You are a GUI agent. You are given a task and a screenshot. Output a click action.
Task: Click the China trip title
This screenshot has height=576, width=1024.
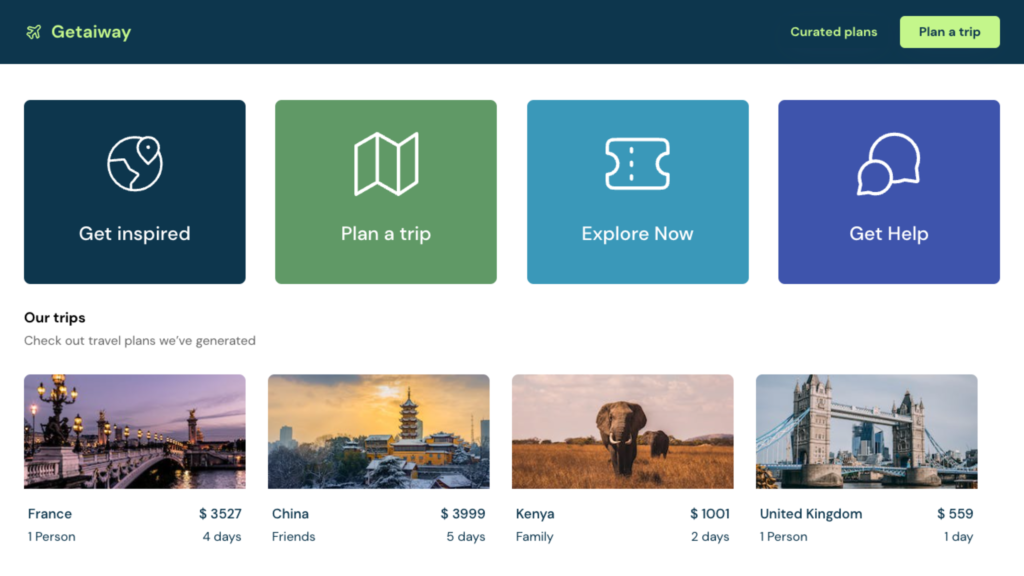pos(290,514)
